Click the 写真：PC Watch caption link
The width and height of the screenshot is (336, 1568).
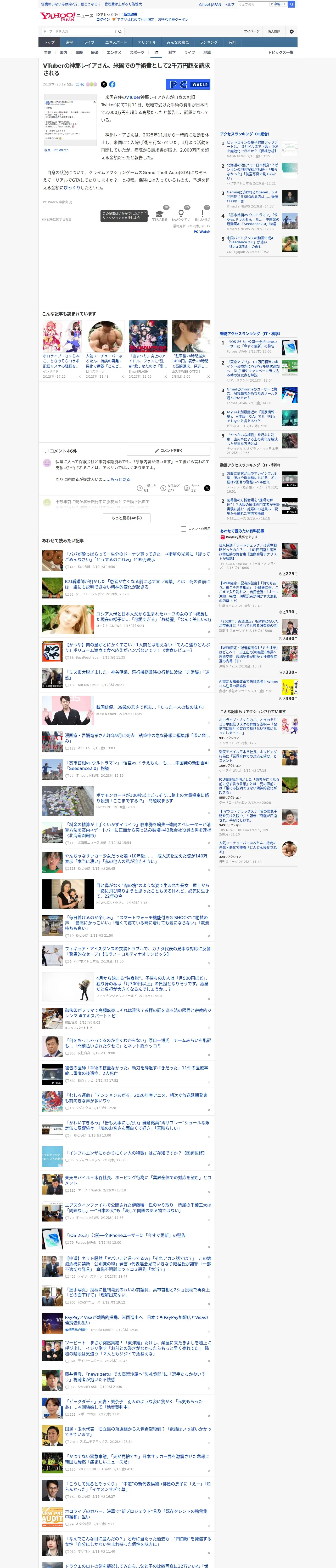coord(56,150)
